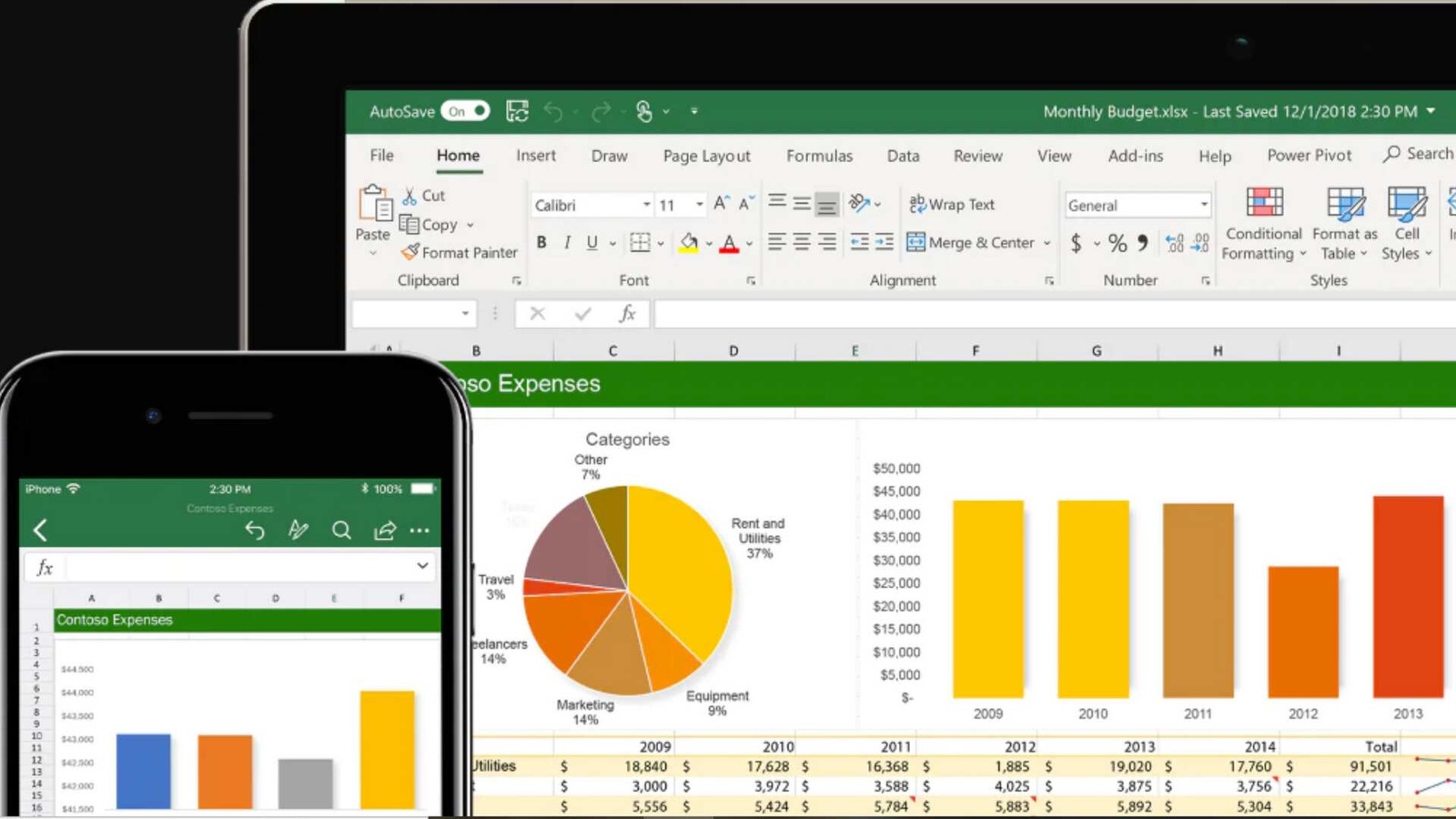Screen dimensions: 1456x819
Task: Toggle underline formatting
Action: tap(591, 242)
